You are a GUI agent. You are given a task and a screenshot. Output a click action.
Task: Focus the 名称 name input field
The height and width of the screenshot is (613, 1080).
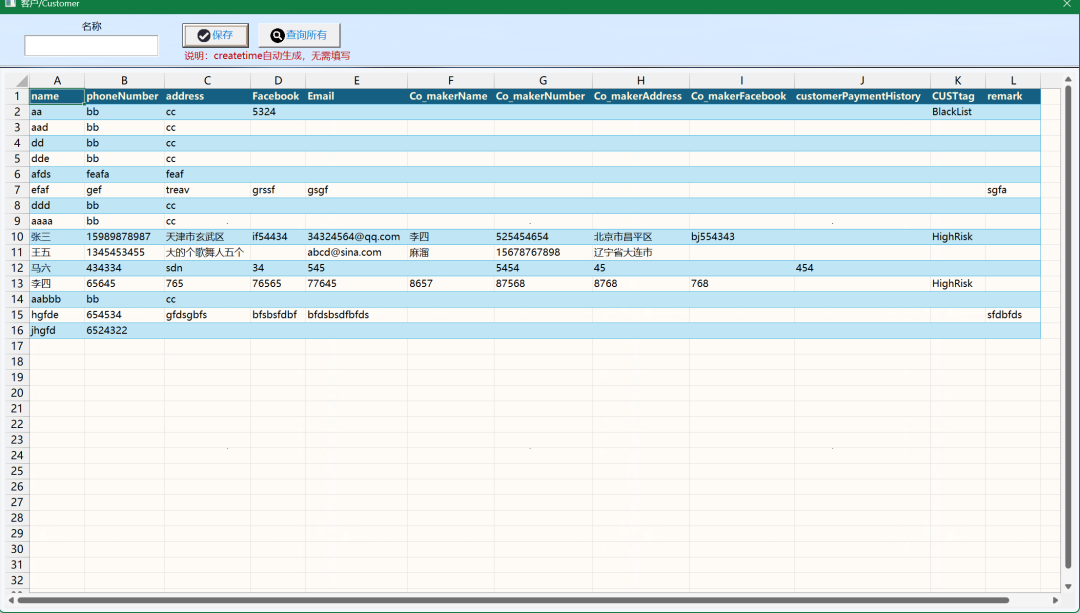click(x=91, y=45)
